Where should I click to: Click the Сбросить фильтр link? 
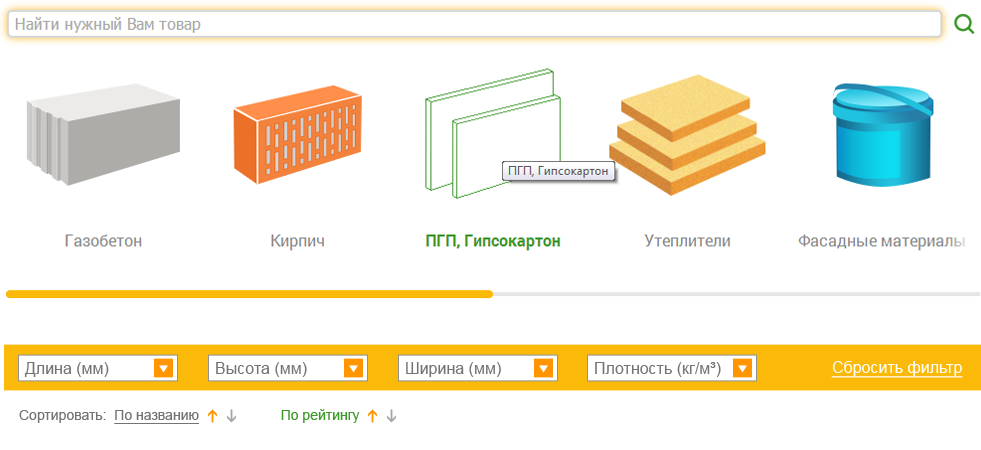[897, 368]
